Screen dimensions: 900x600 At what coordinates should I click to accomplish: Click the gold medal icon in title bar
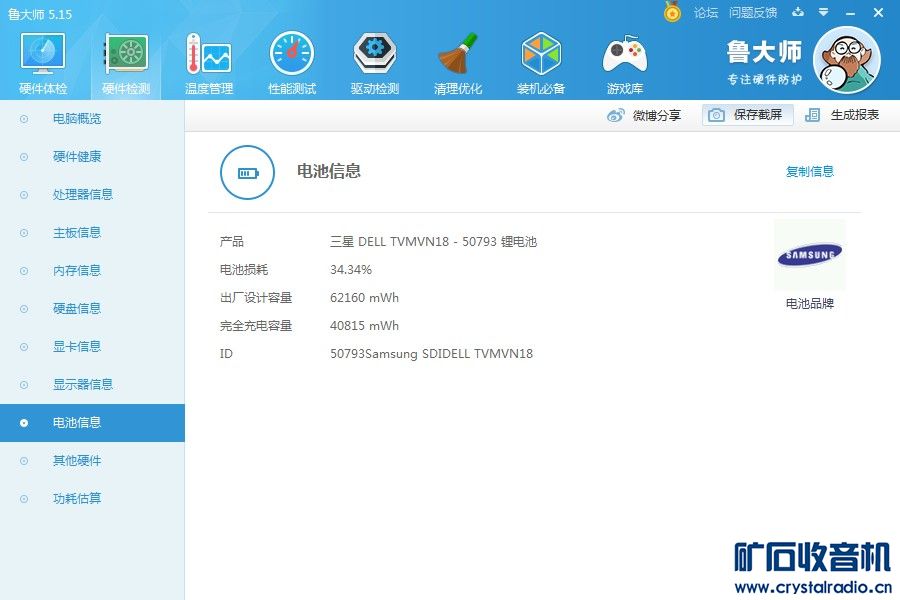[x=672, y=12]
